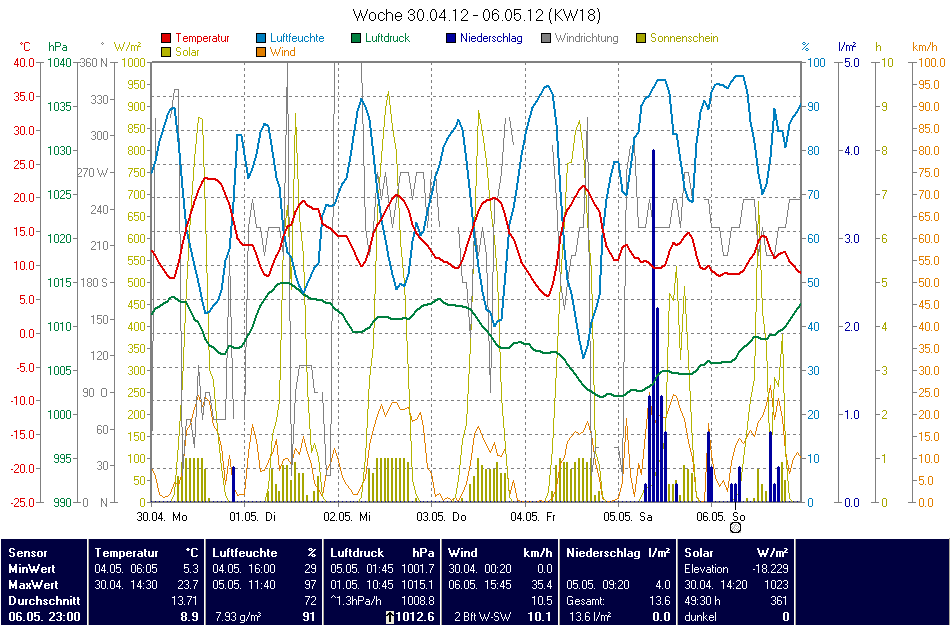950x625 pixels.
Task: Click the average temperature value 13.71
Action: (x=185, y=601)
